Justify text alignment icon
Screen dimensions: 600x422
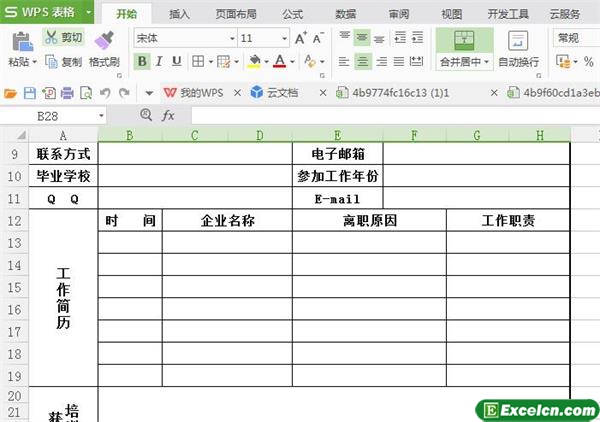click(399, 61)
